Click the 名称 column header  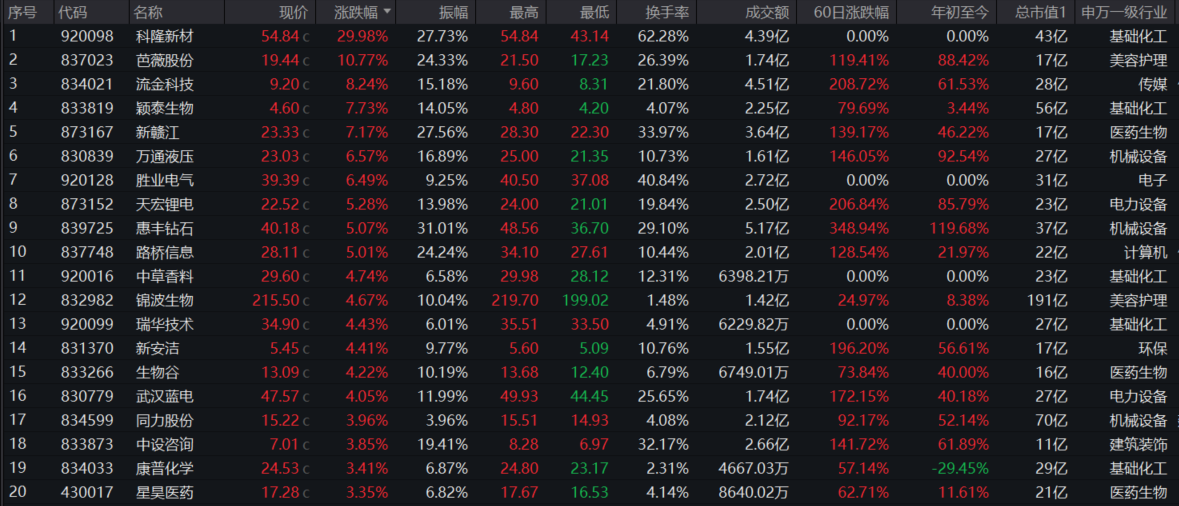(x=148, y=12)
